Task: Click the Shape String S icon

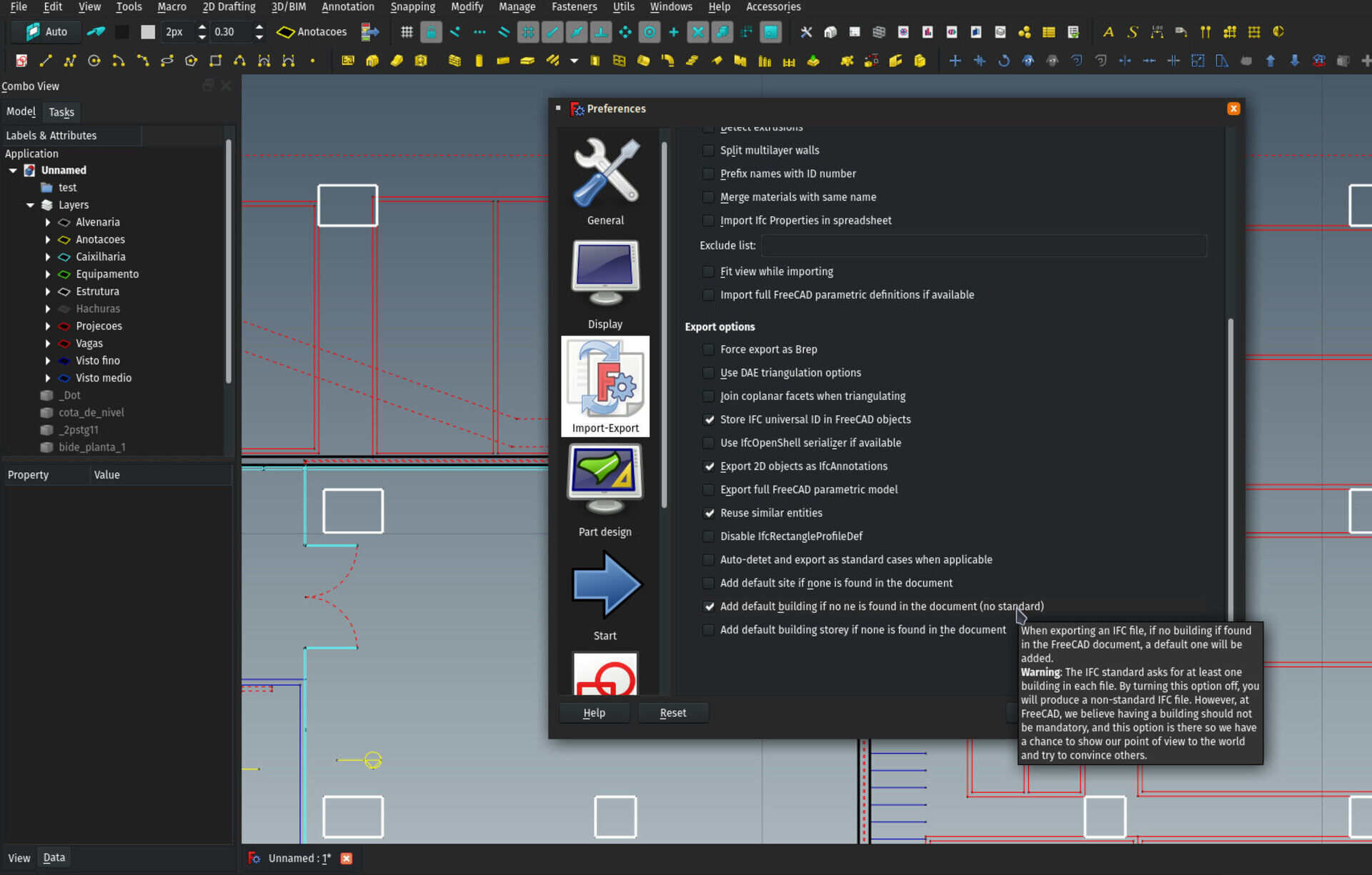Action: (1133, 32)
